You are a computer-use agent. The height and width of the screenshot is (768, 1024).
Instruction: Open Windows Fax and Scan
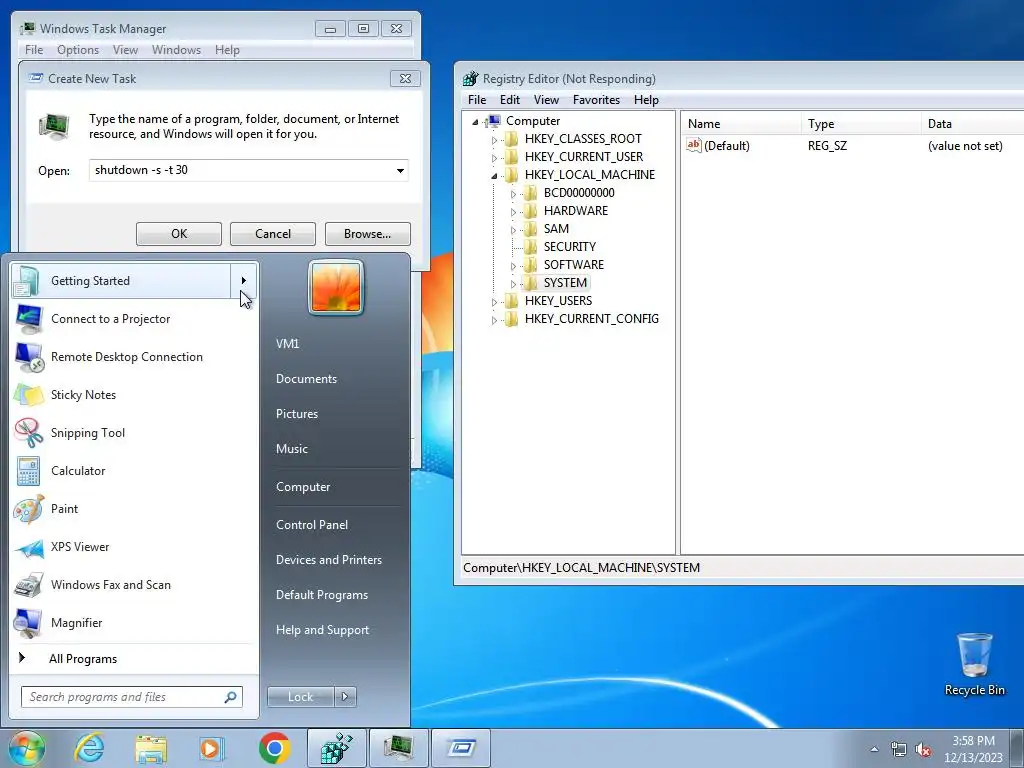tap(134, 584)
